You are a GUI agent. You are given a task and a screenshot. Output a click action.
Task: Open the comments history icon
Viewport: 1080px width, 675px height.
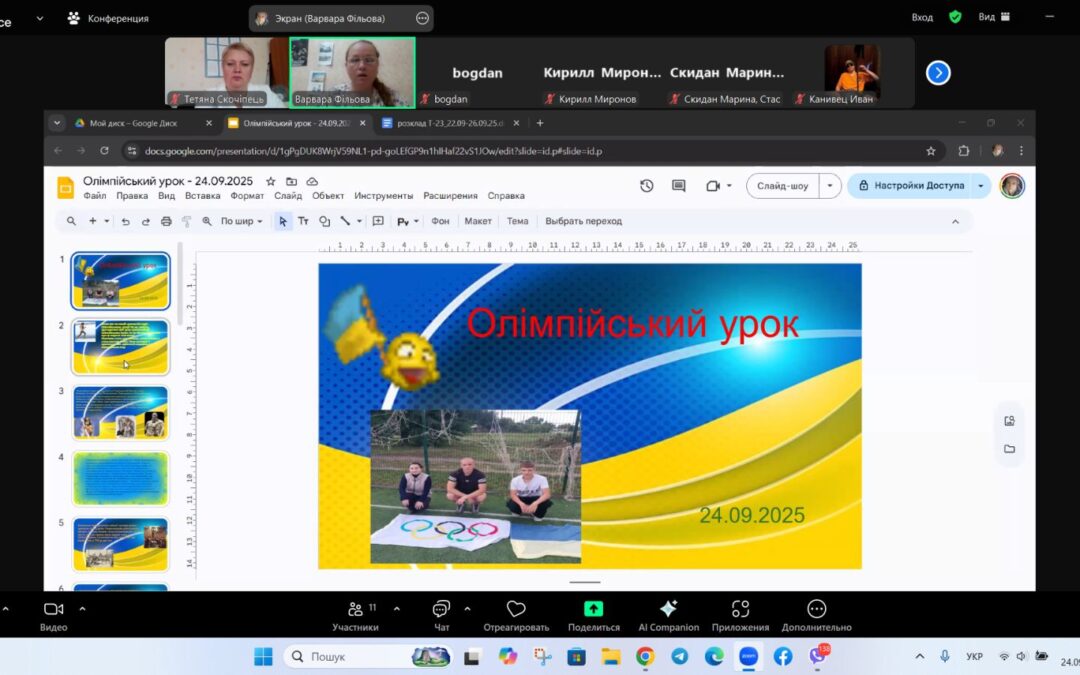click(x=679, y=186)
